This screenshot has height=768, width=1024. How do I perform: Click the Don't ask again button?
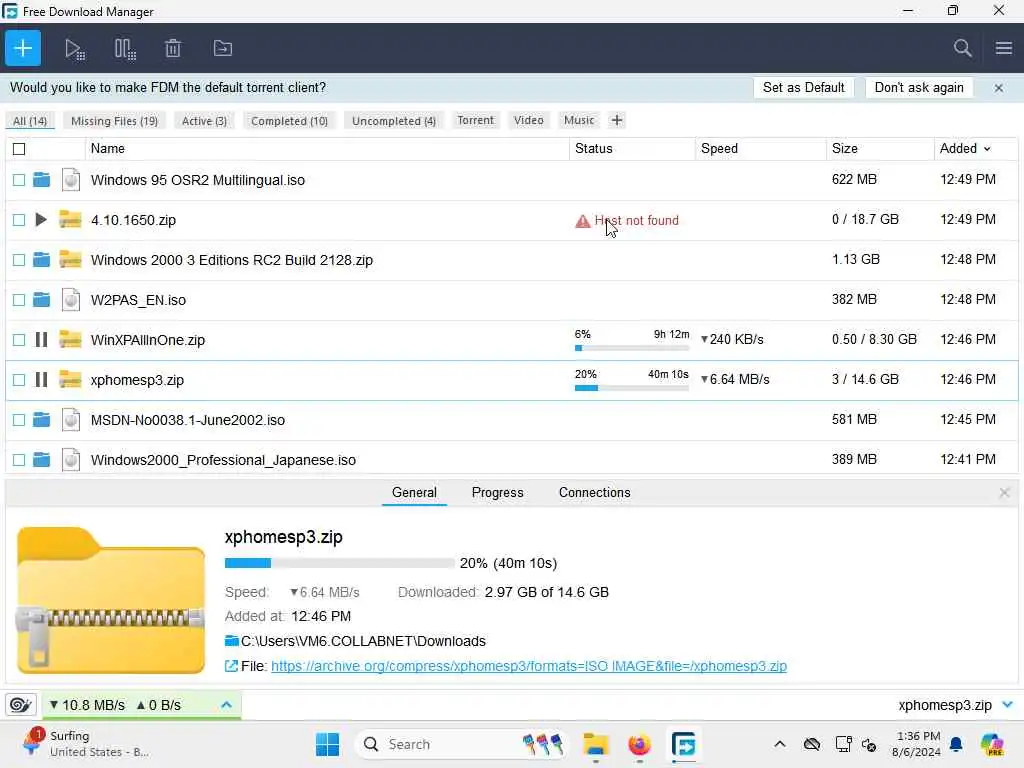919,88
